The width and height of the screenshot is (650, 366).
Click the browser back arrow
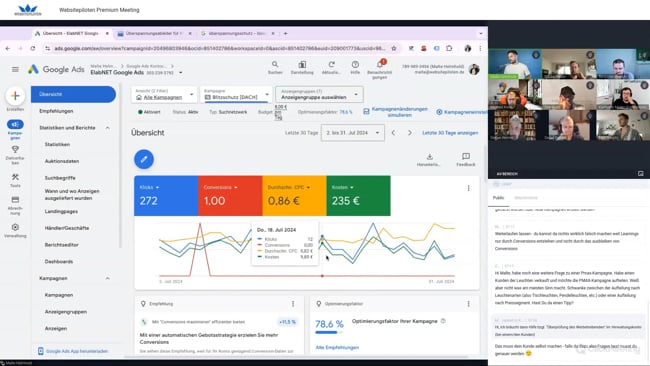[x=8, y=48]
